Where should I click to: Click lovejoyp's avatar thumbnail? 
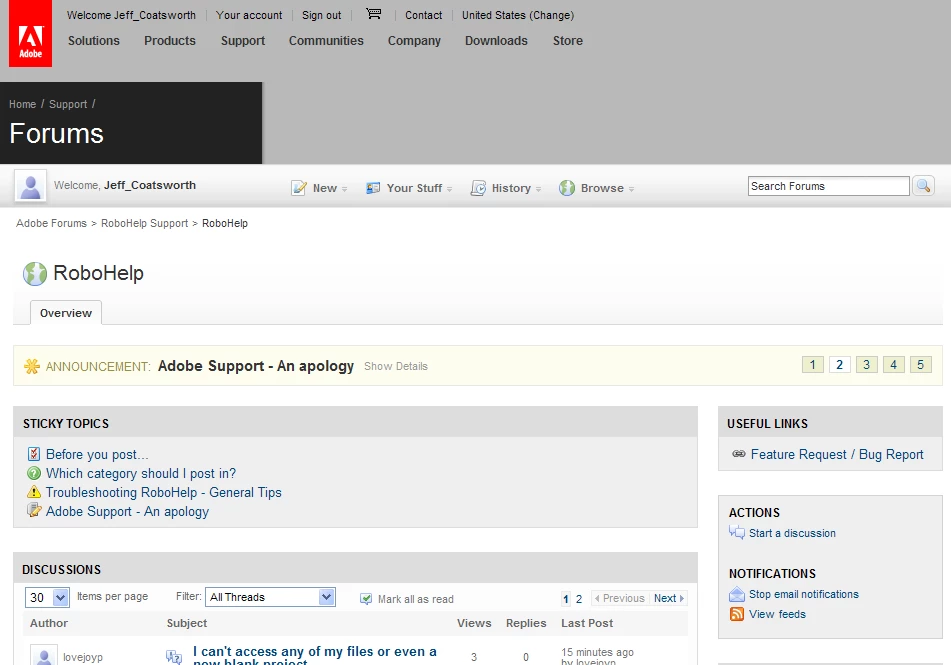(x=44, y=655)
